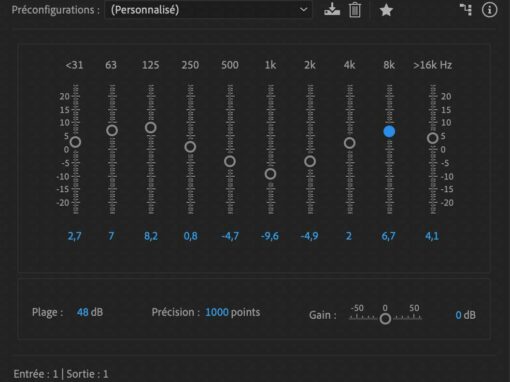510x382 pixels.
Task: Click the 1k frequency band label
Action: coord(270,65)
